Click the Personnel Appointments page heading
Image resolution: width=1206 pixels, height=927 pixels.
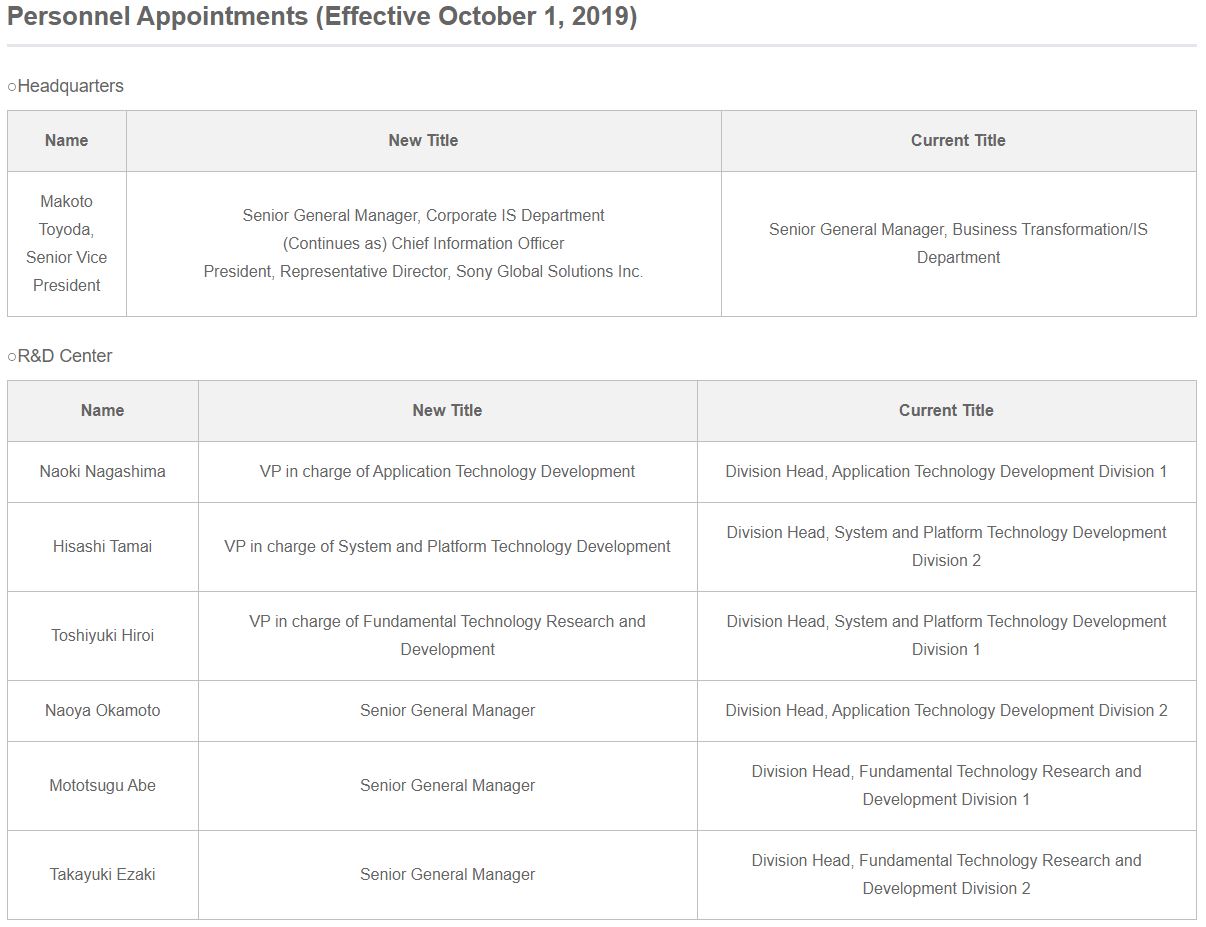click(322, 17)
